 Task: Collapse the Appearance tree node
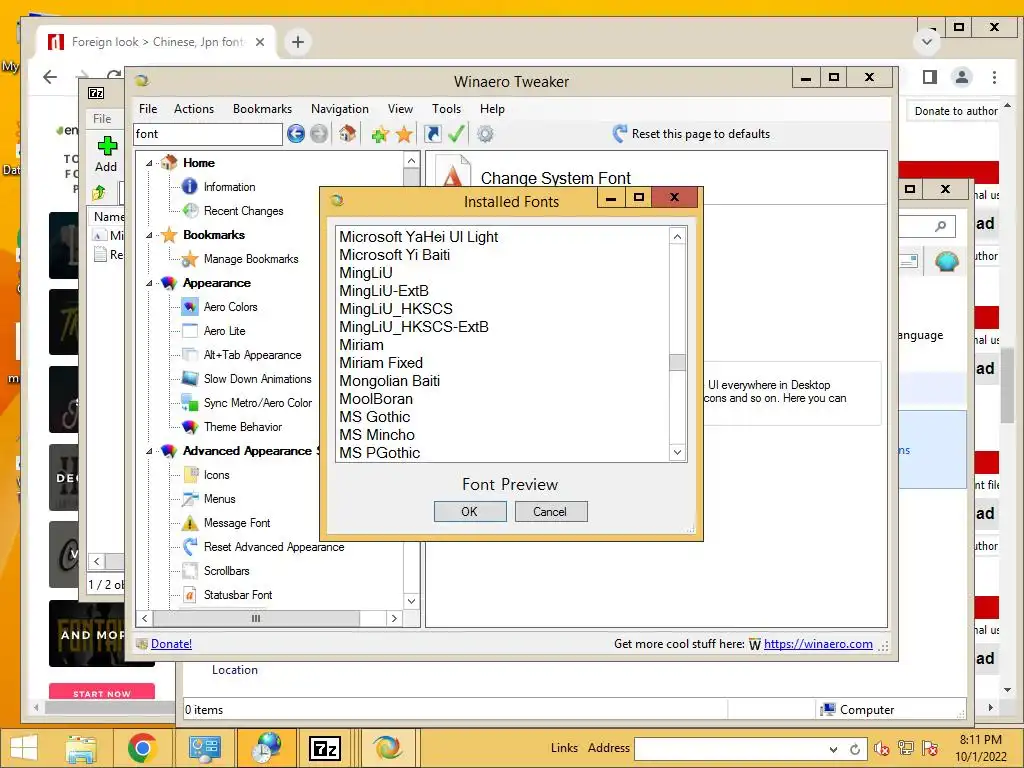pyautogui.click(x=149, y=283)
